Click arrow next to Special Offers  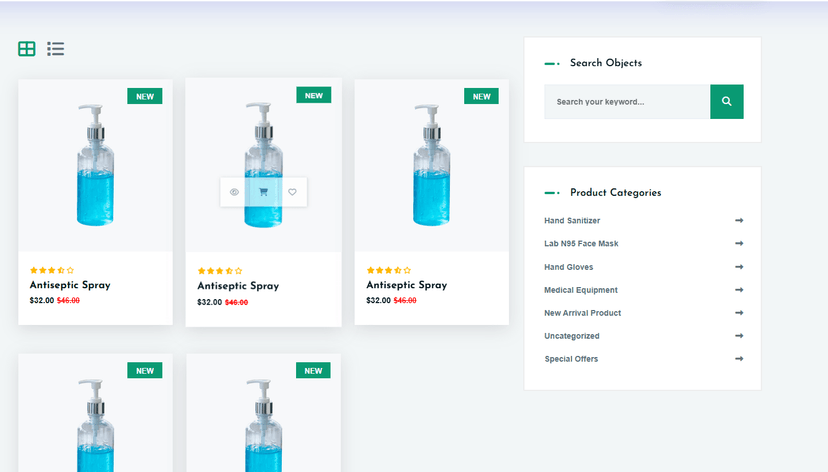739,358
